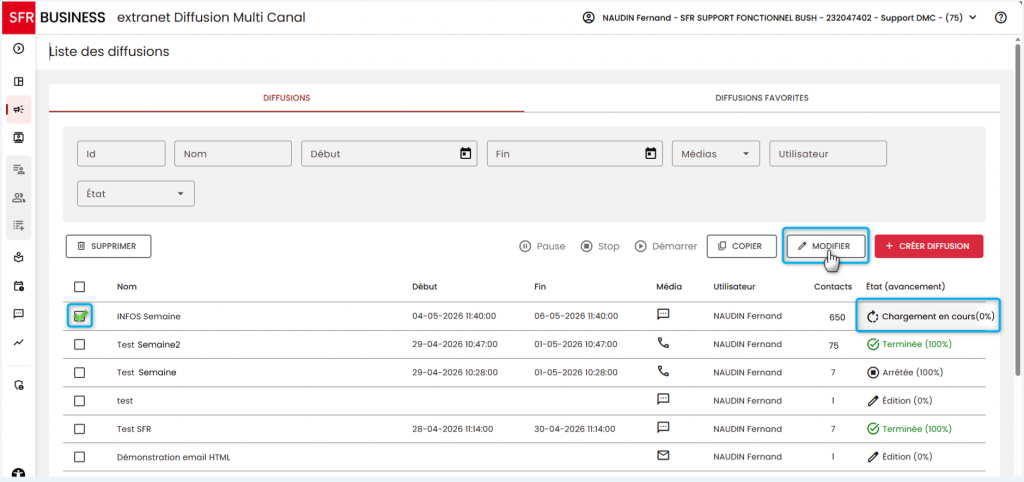Image resolution: width=1024 pixels, height=482 pixels.
Task: Switch to the DIFFUSIONS tab
Action: point(287,98)
